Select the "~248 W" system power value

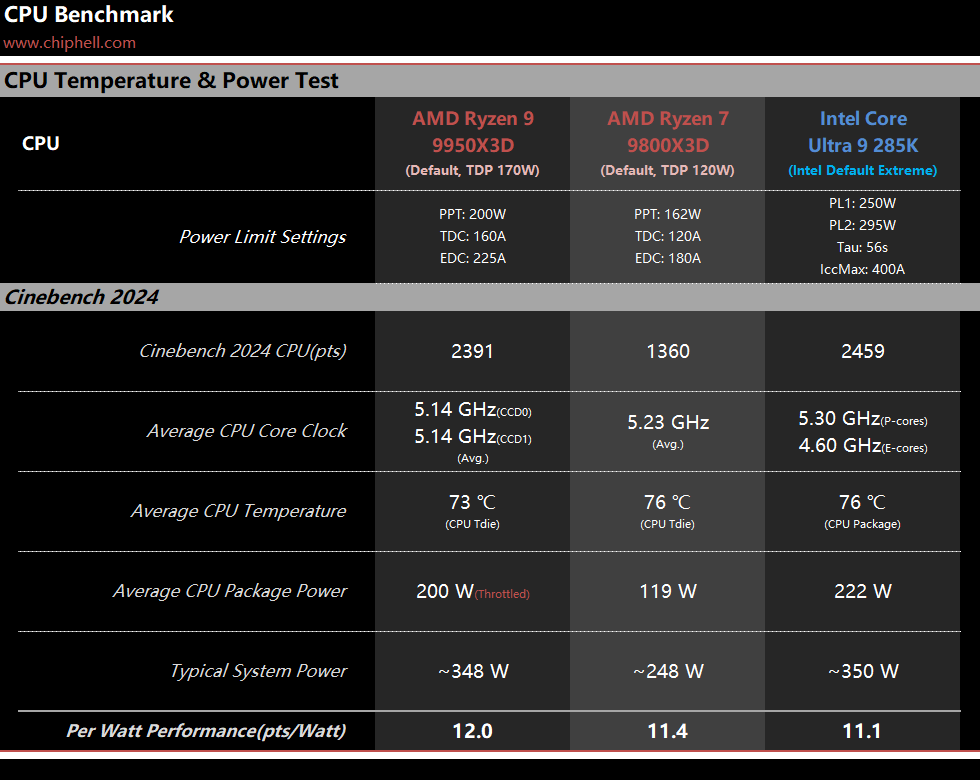point(668,671)
